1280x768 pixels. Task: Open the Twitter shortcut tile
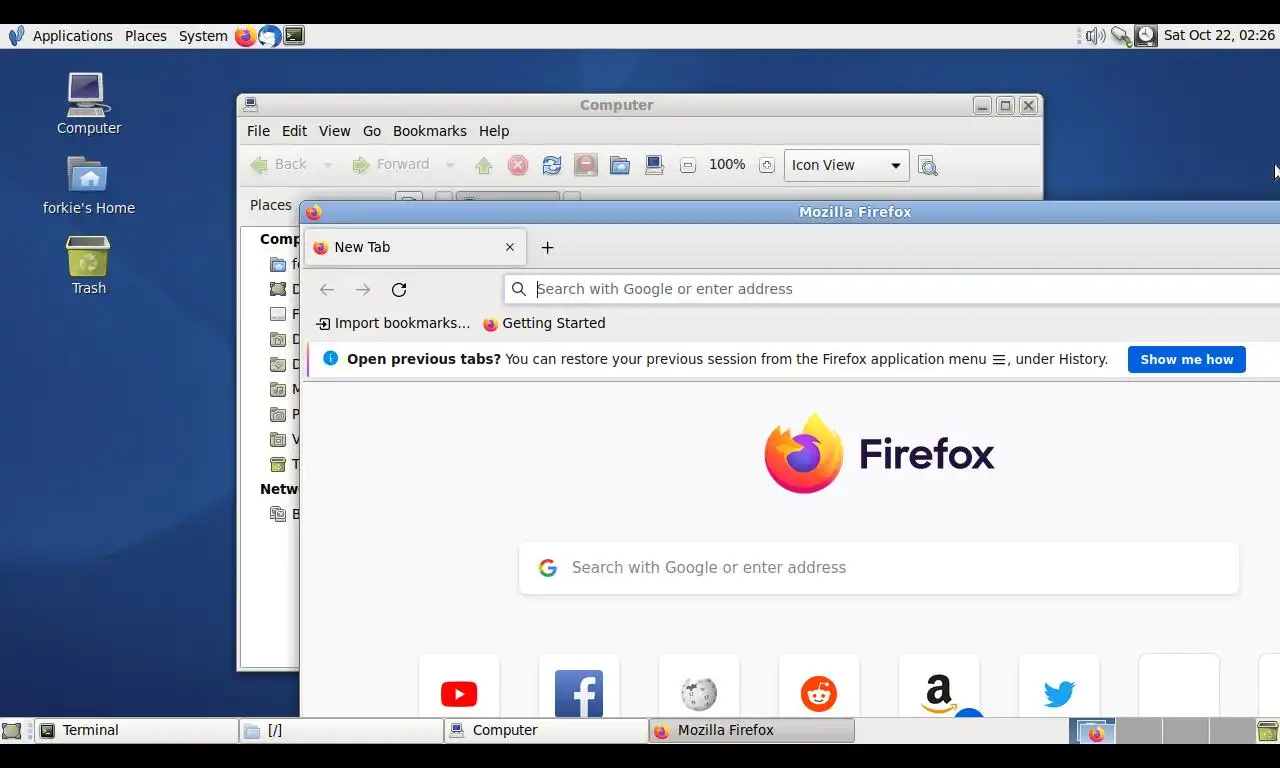(1059, 686)
